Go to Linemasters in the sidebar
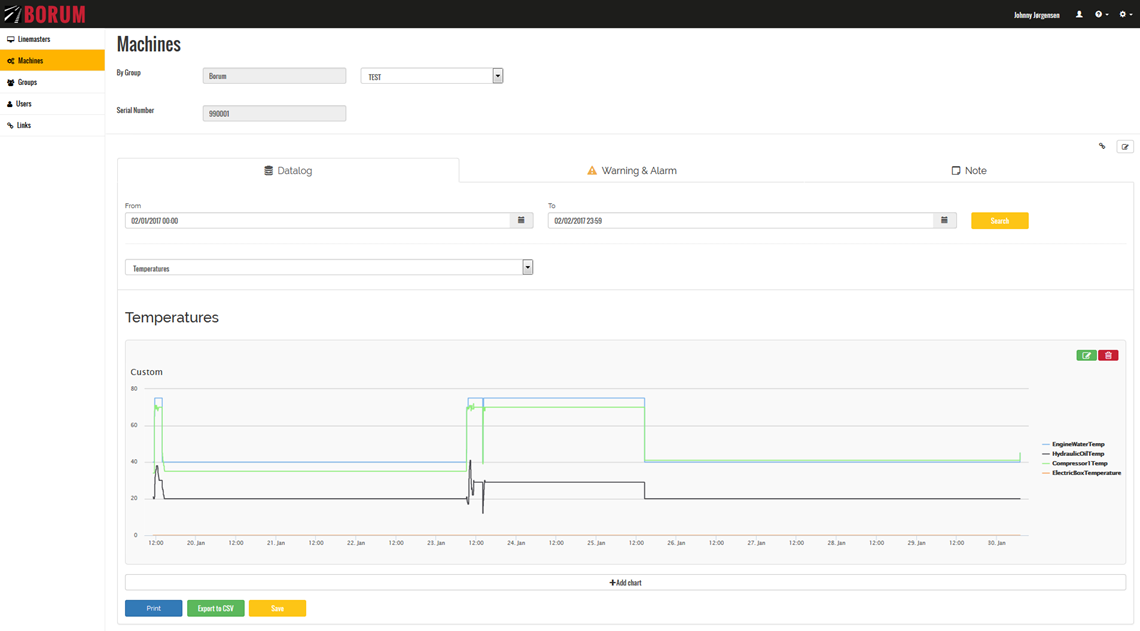The width and height of the screenshot is (1140, 631). [x=33, y=39]
